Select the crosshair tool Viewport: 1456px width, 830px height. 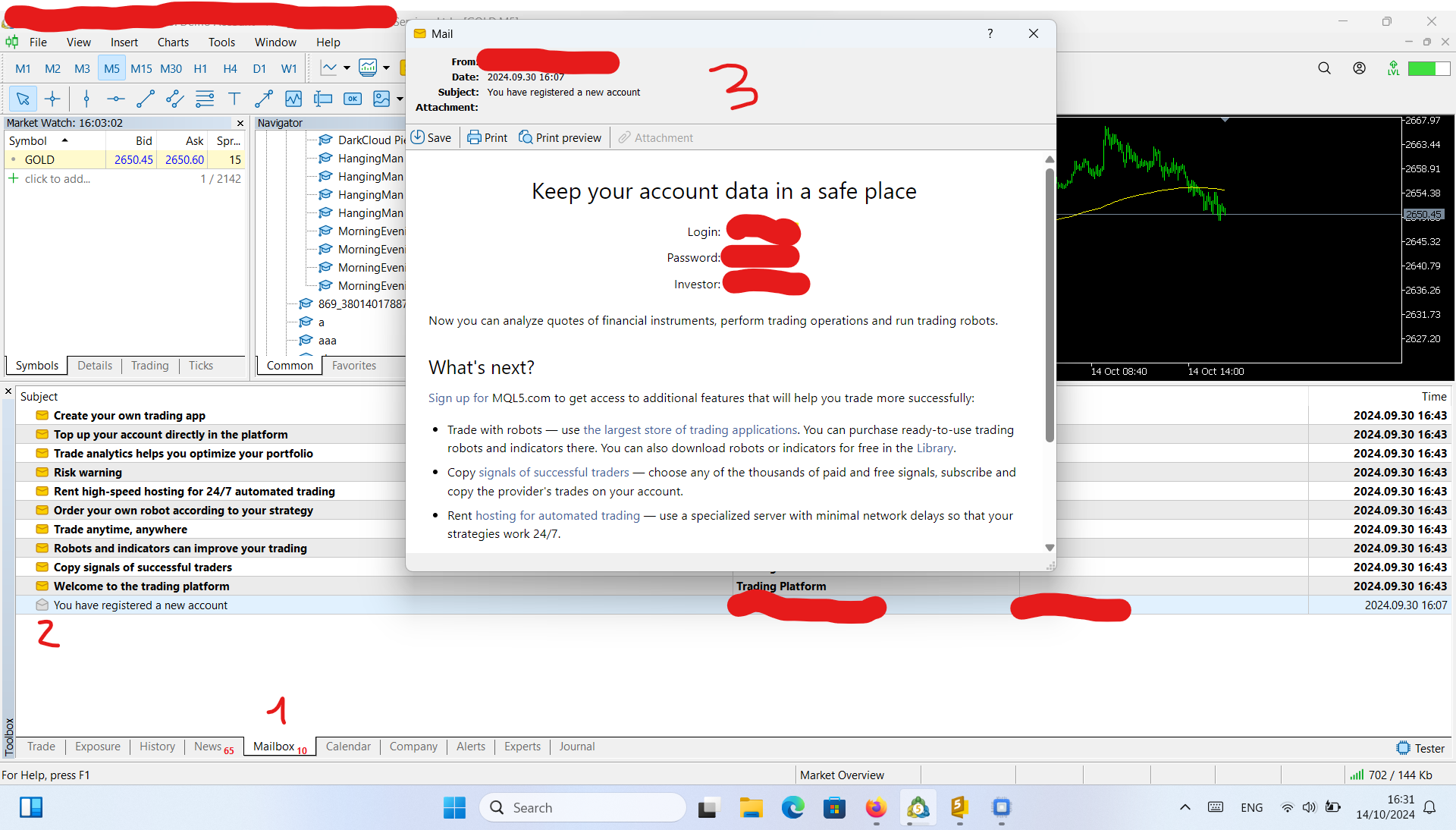pyautogui.click(x=52, y=99)
